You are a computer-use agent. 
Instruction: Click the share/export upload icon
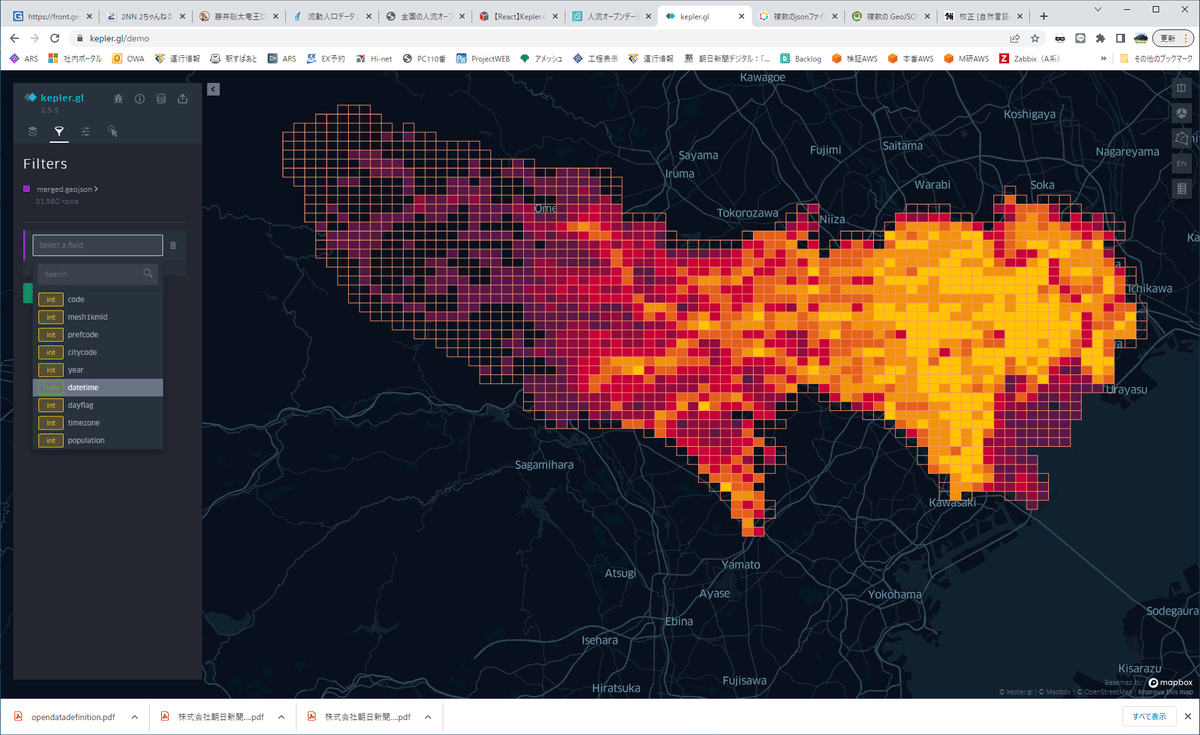(x=182, y=99)
